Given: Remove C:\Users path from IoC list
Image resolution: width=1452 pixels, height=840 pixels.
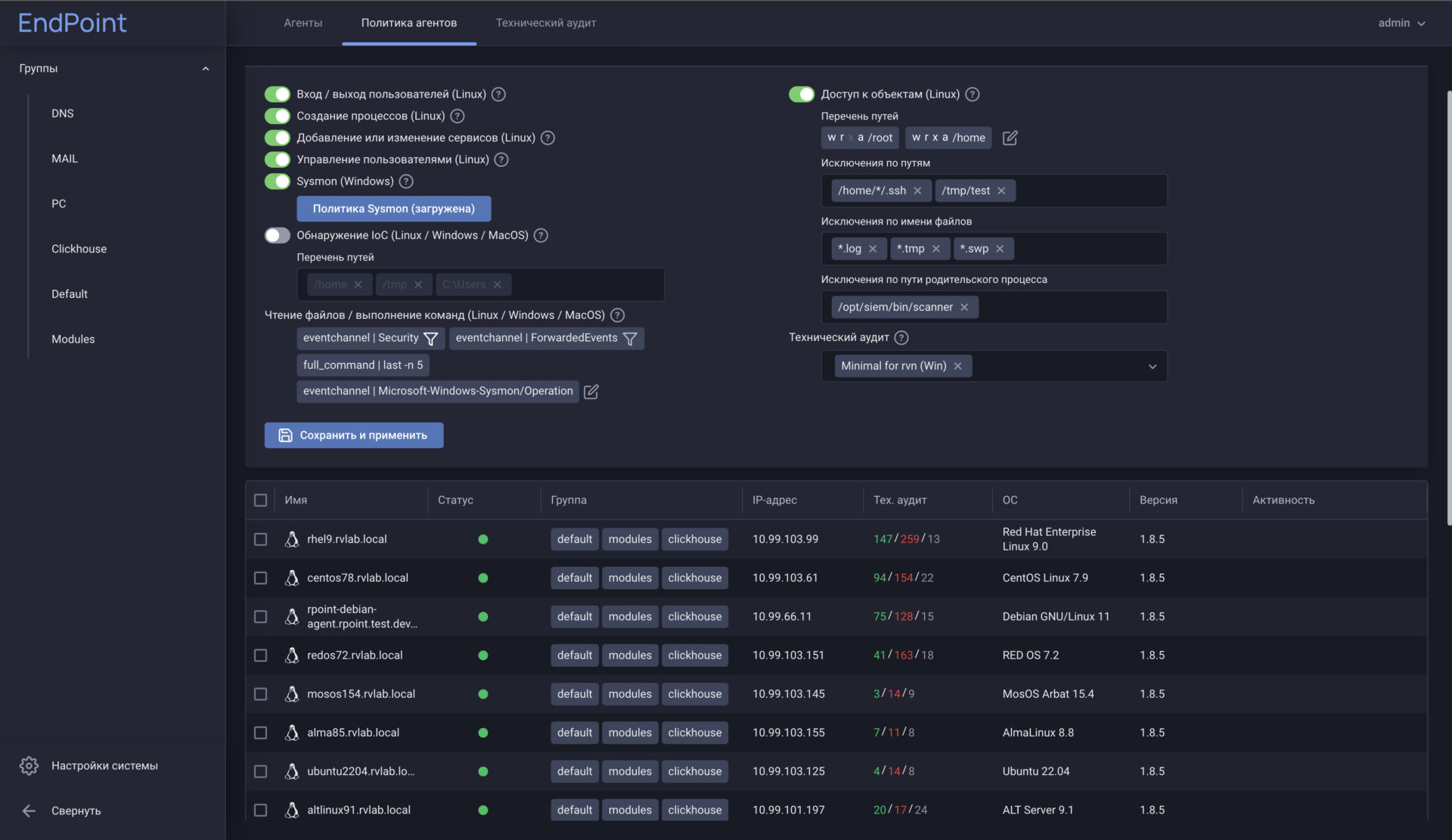Looking at the screenshot, I should tap(498, 285).
